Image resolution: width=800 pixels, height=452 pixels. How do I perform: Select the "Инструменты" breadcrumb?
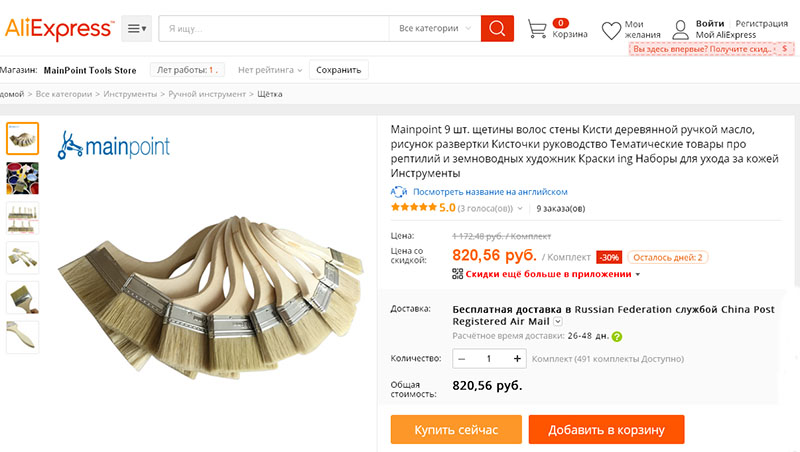[x=131, y=94]
